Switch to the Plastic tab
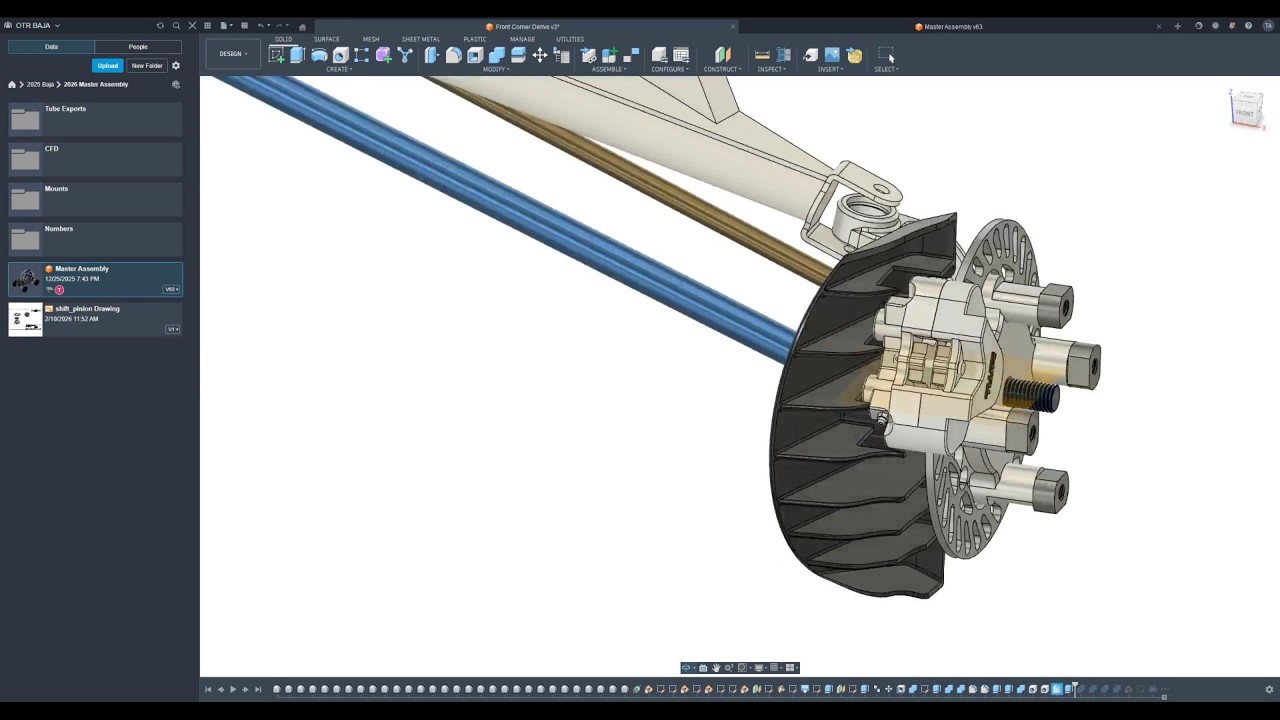The height and width of the screenshot is (720, 1280). tap(475, 39)
